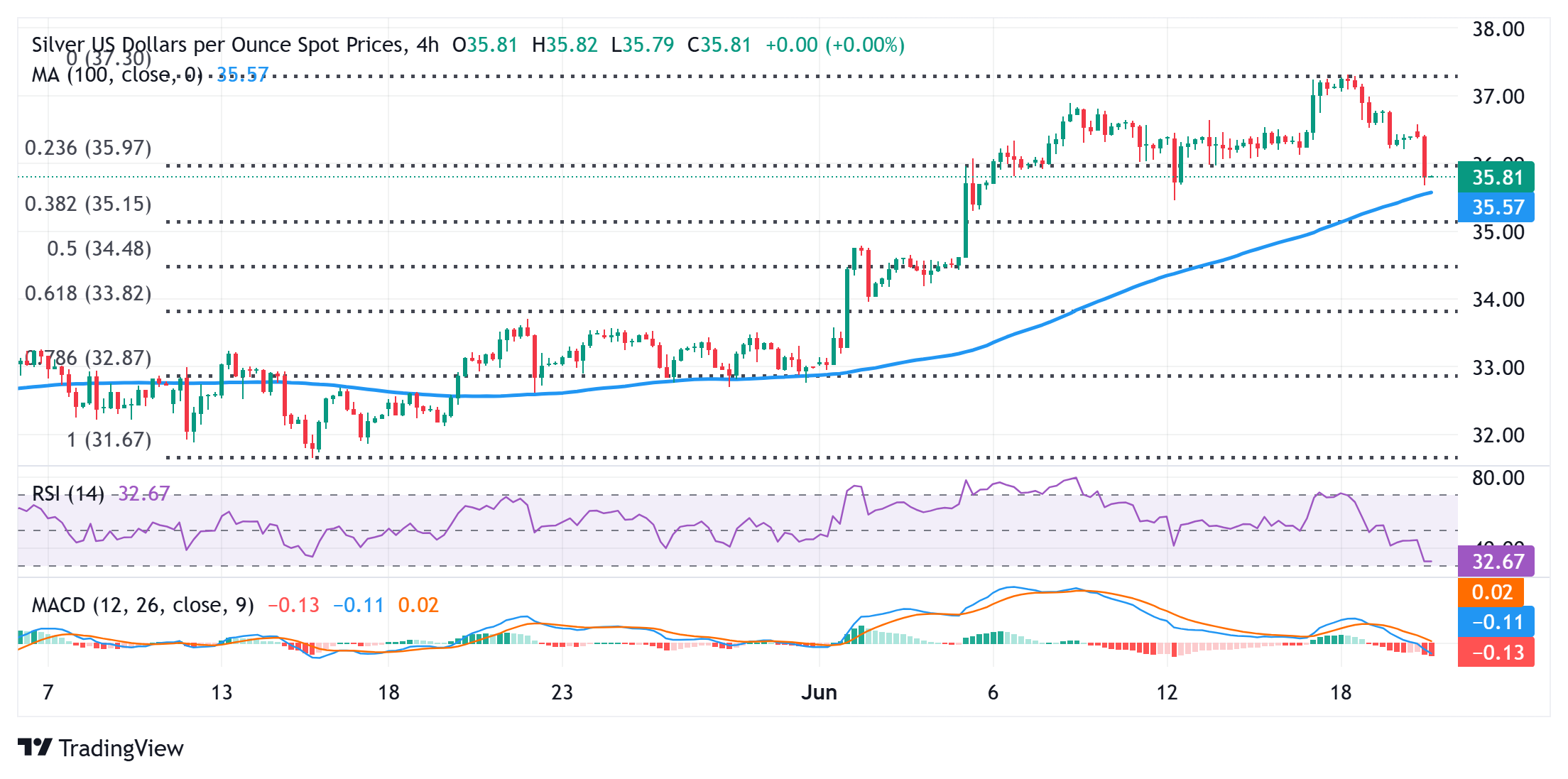Click the 0.382 (35.15) Fibonacci level label
This screenshot has width=1568, height=779.
click(88, 204)
